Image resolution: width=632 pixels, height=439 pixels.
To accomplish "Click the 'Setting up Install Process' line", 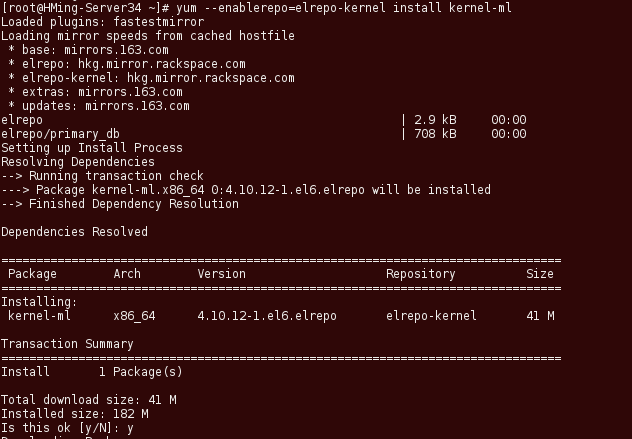I will click(x=92, y=148).
